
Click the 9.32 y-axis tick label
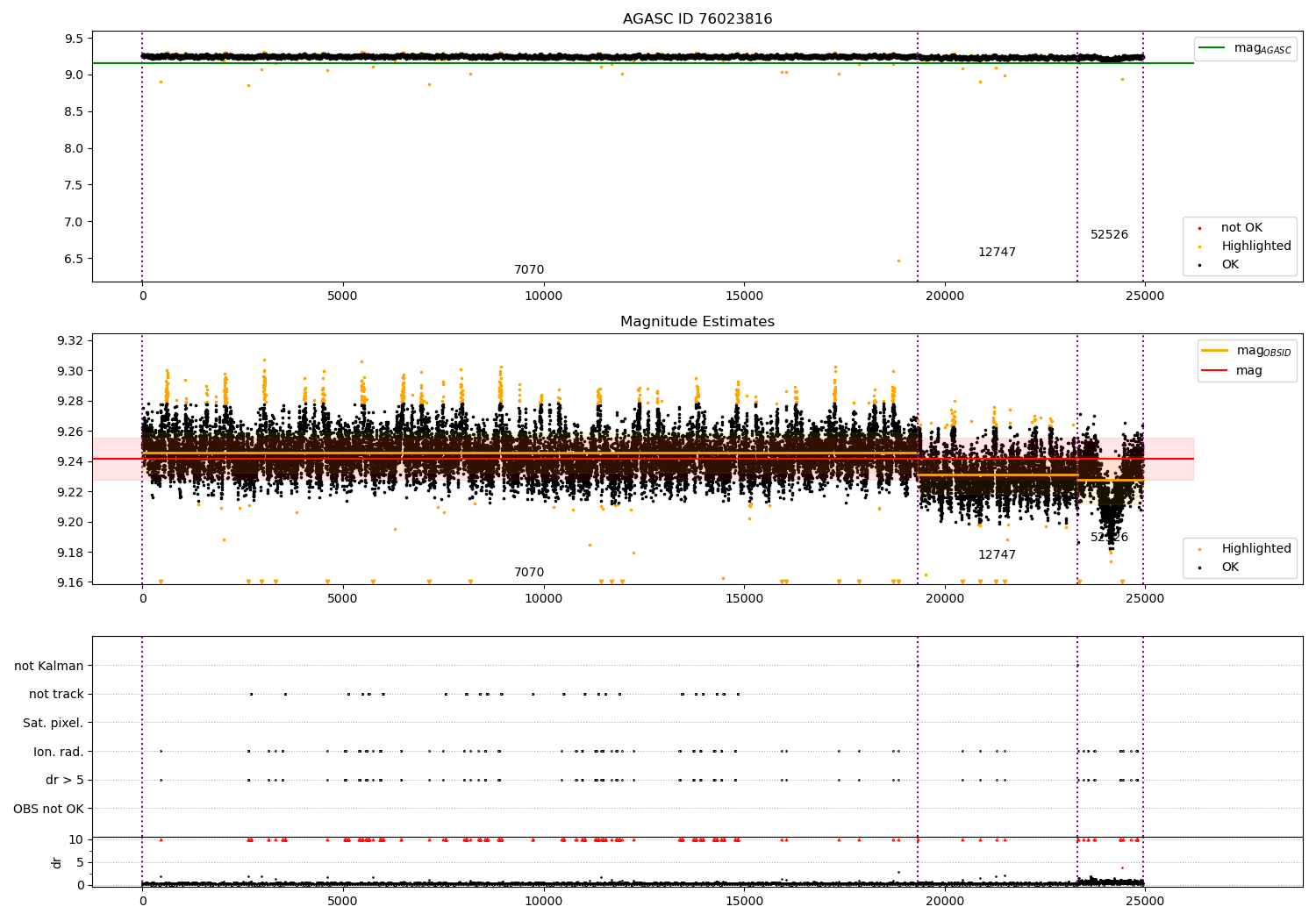tap(70, 341)
